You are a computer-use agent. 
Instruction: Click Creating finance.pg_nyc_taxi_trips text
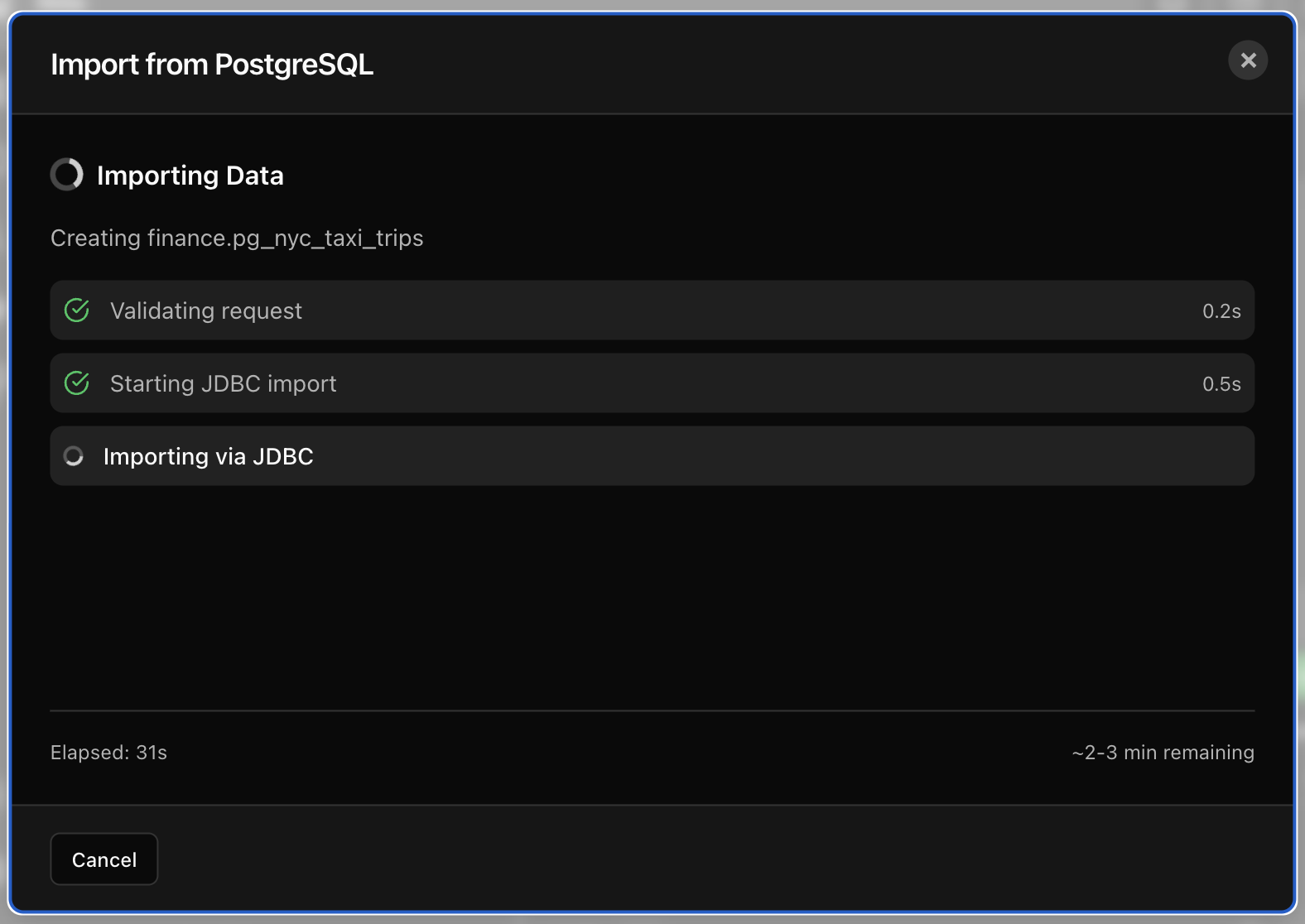pyautogui.click(x=237, y=238)
